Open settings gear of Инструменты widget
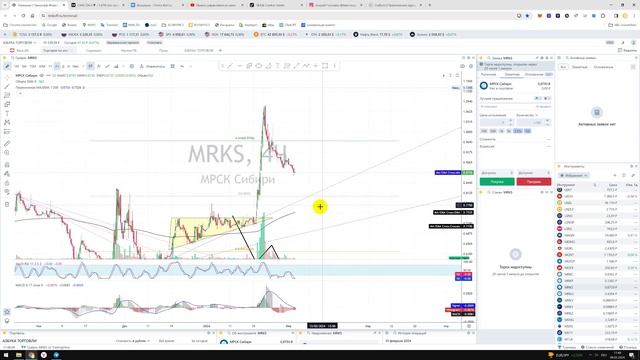 [631, 167]
